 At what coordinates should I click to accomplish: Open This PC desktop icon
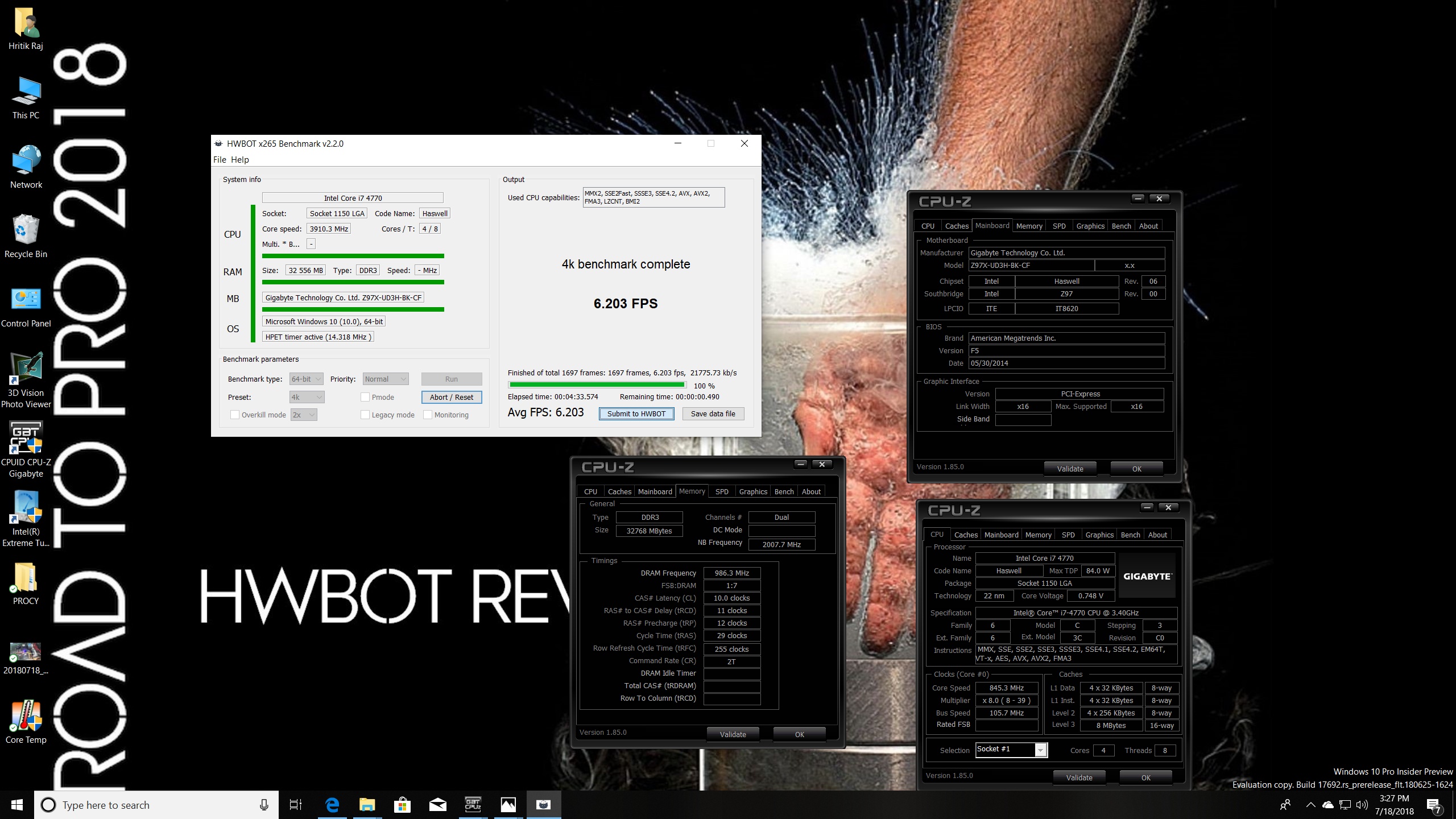[26, 98]
